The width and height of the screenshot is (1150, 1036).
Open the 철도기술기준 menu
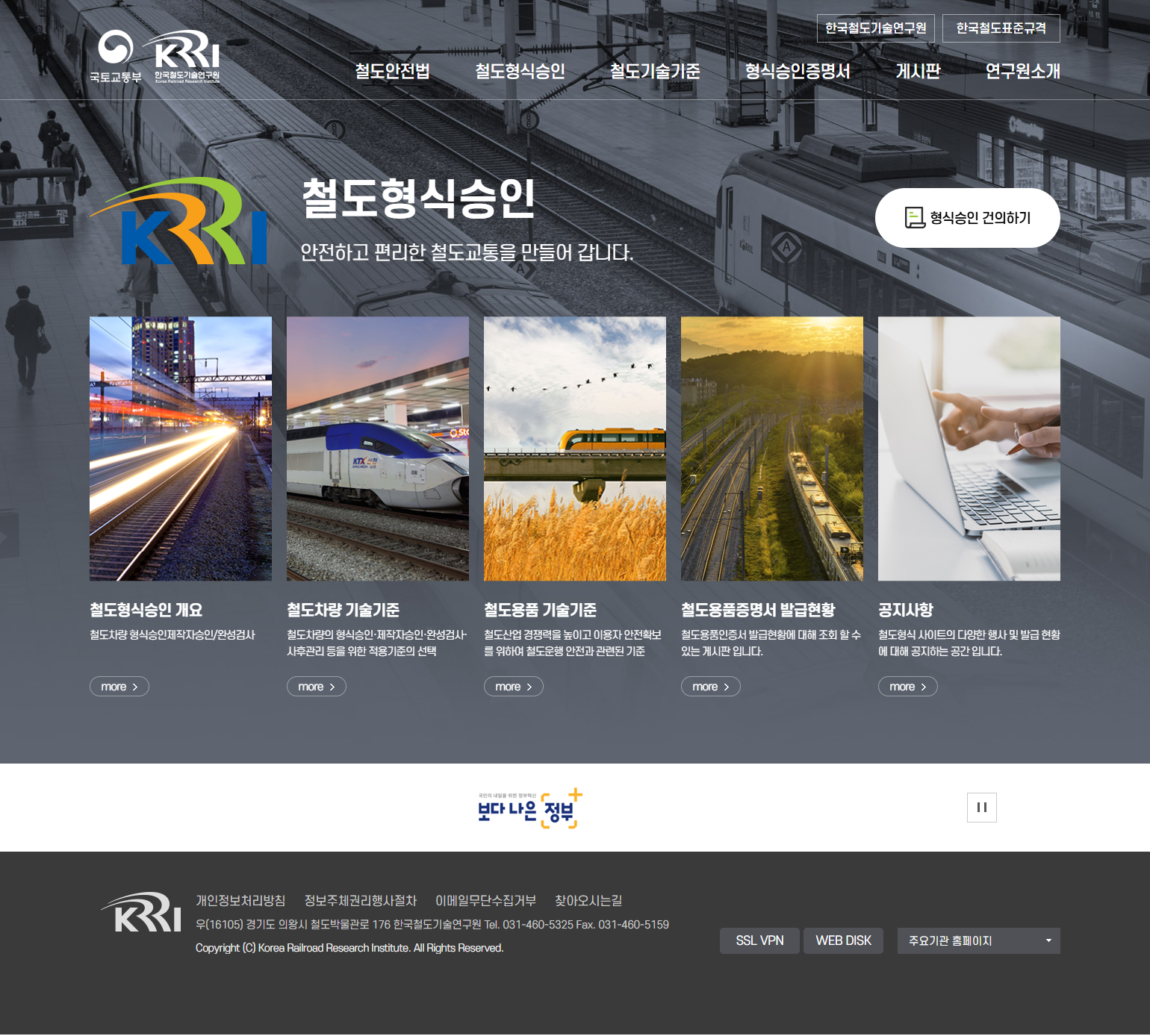(x=655, y=71)
